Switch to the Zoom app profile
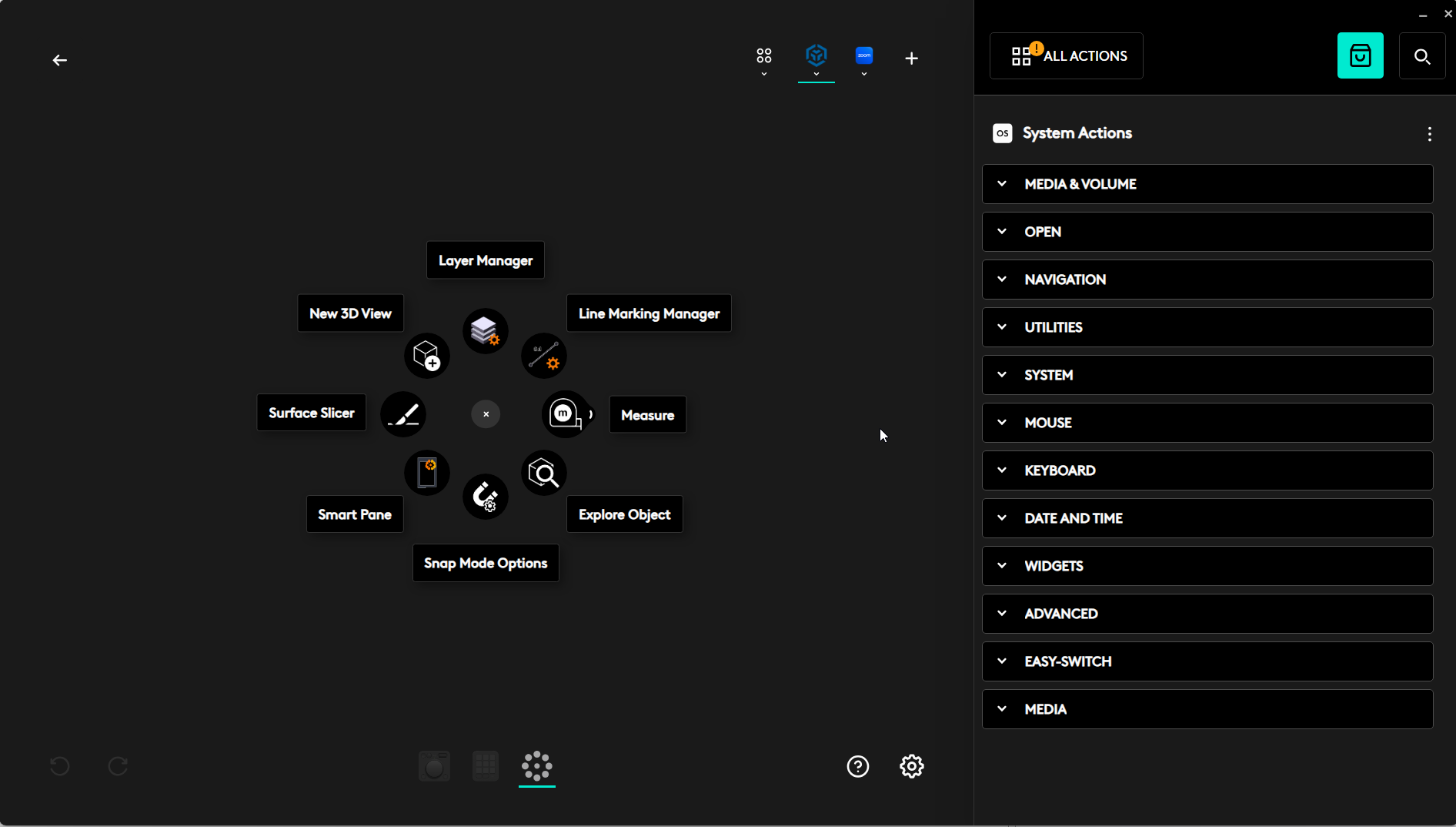Image resolution: width=1456 pixels, height=827 pixels. click(864, 56)
